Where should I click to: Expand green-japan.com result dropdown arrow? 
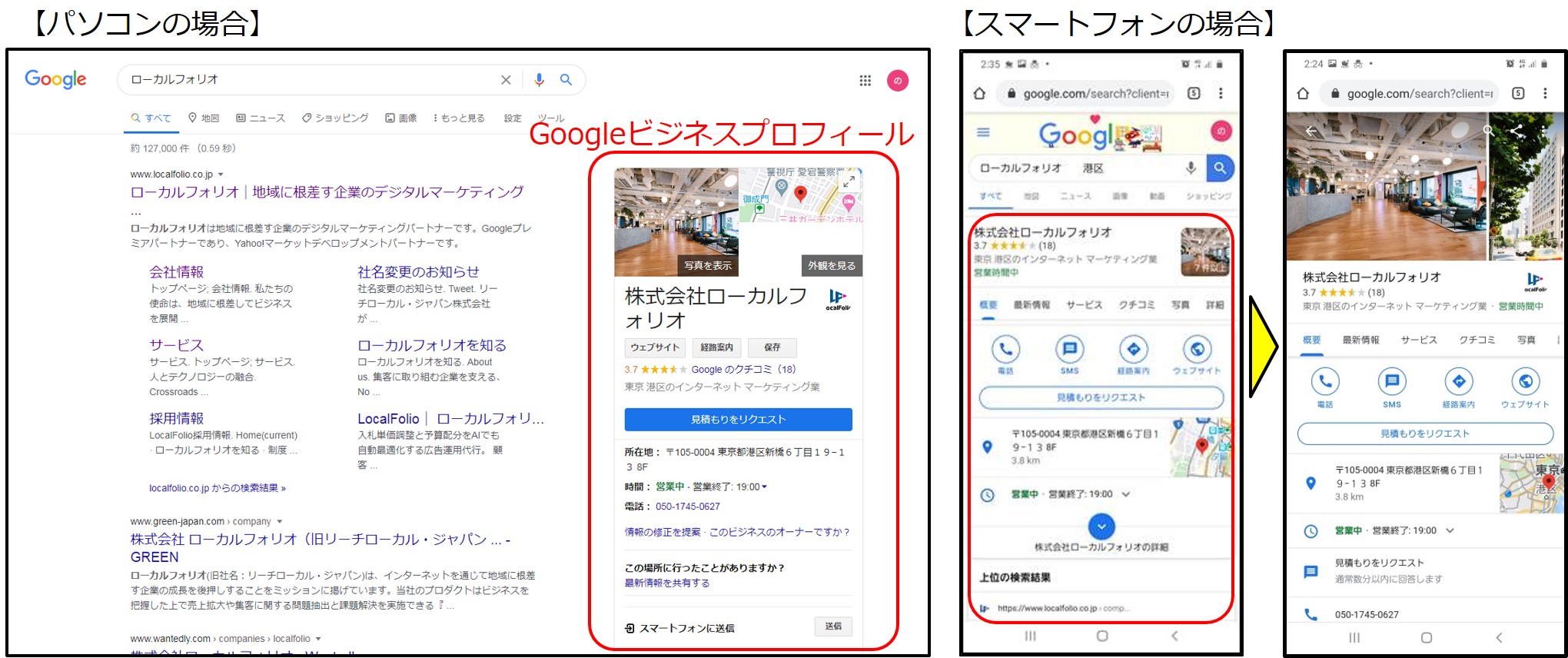point(279,521)
